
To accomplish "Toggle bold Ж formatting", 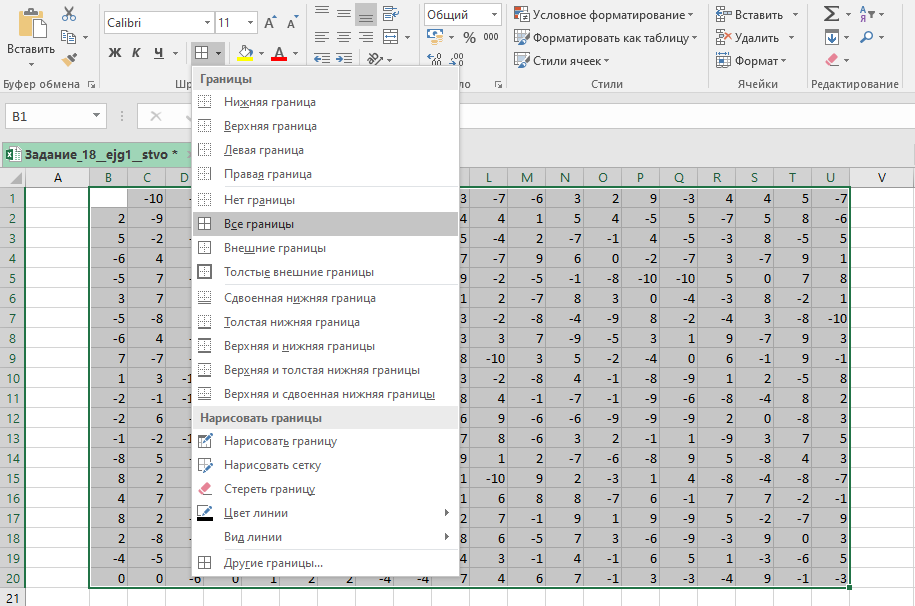I will (114, 52).
